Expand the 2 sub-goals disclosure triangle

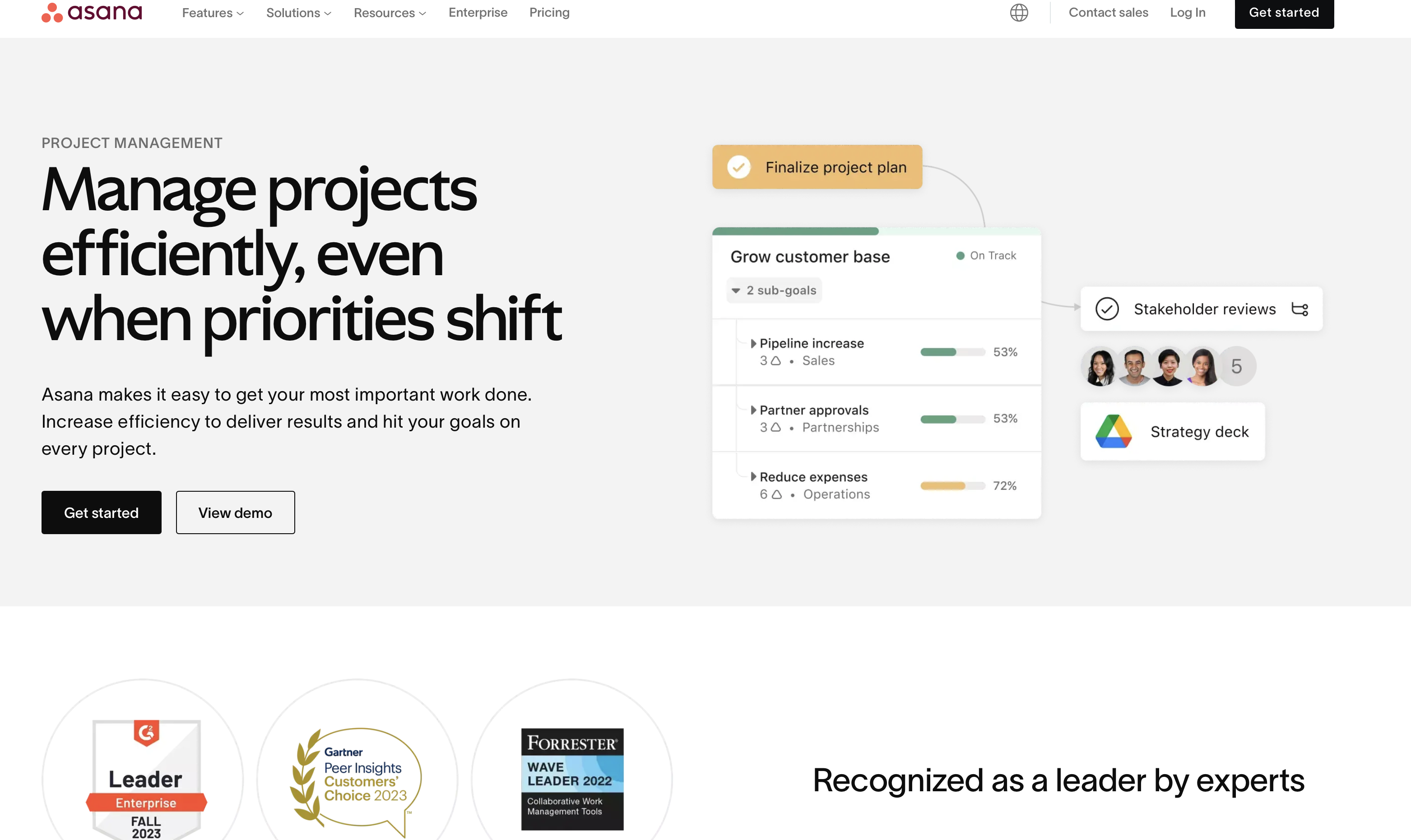[736, 290]
